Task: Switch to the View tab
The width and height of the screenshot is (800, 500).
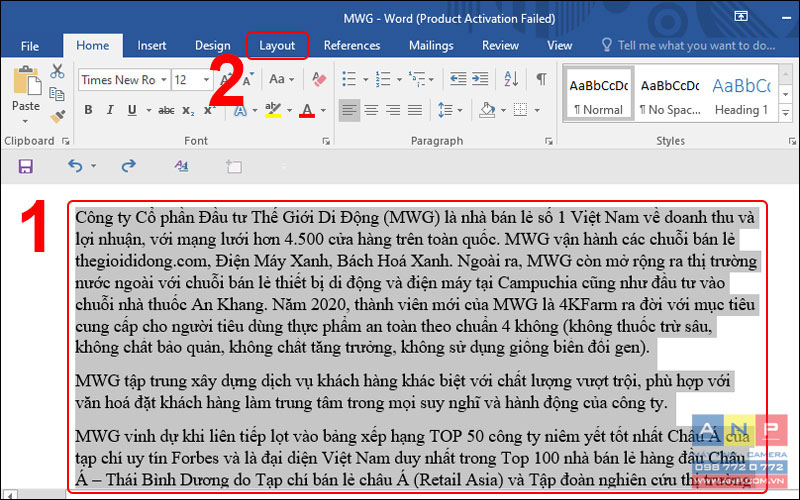Action: pos(559,45)
